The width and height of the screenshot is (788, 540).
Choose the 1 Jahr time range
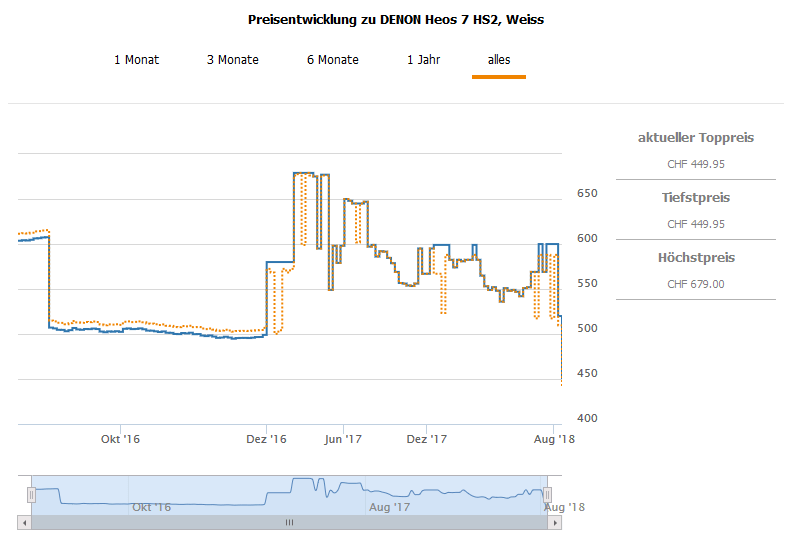[x=423, y=60]
